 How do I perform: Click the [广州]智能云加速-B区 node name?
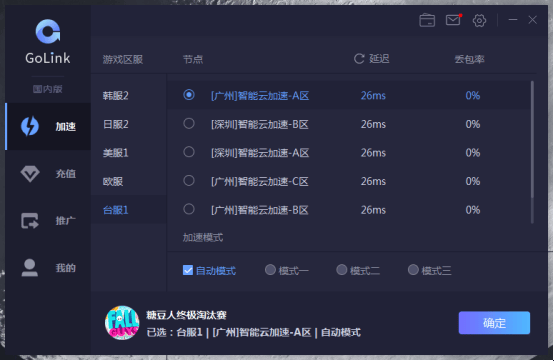[x=260, y=210]
